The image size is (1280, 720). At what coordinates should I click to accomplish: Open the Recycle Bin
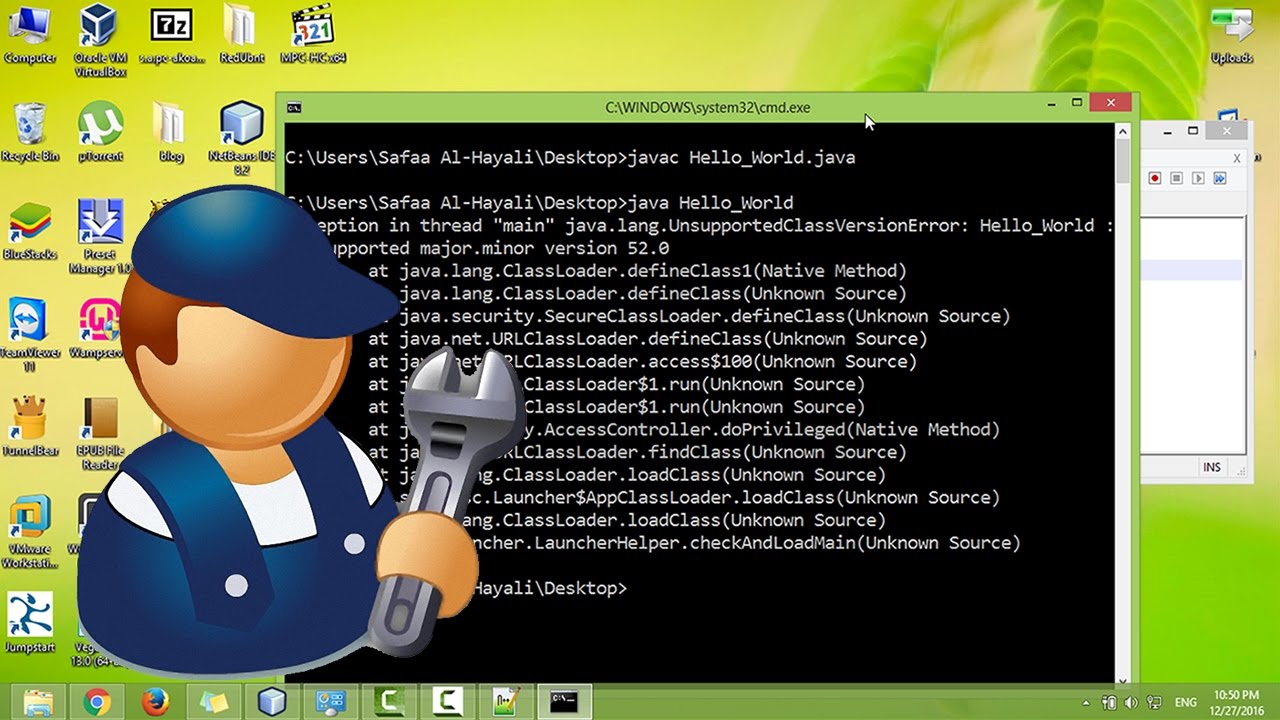(x=30, y=131)
